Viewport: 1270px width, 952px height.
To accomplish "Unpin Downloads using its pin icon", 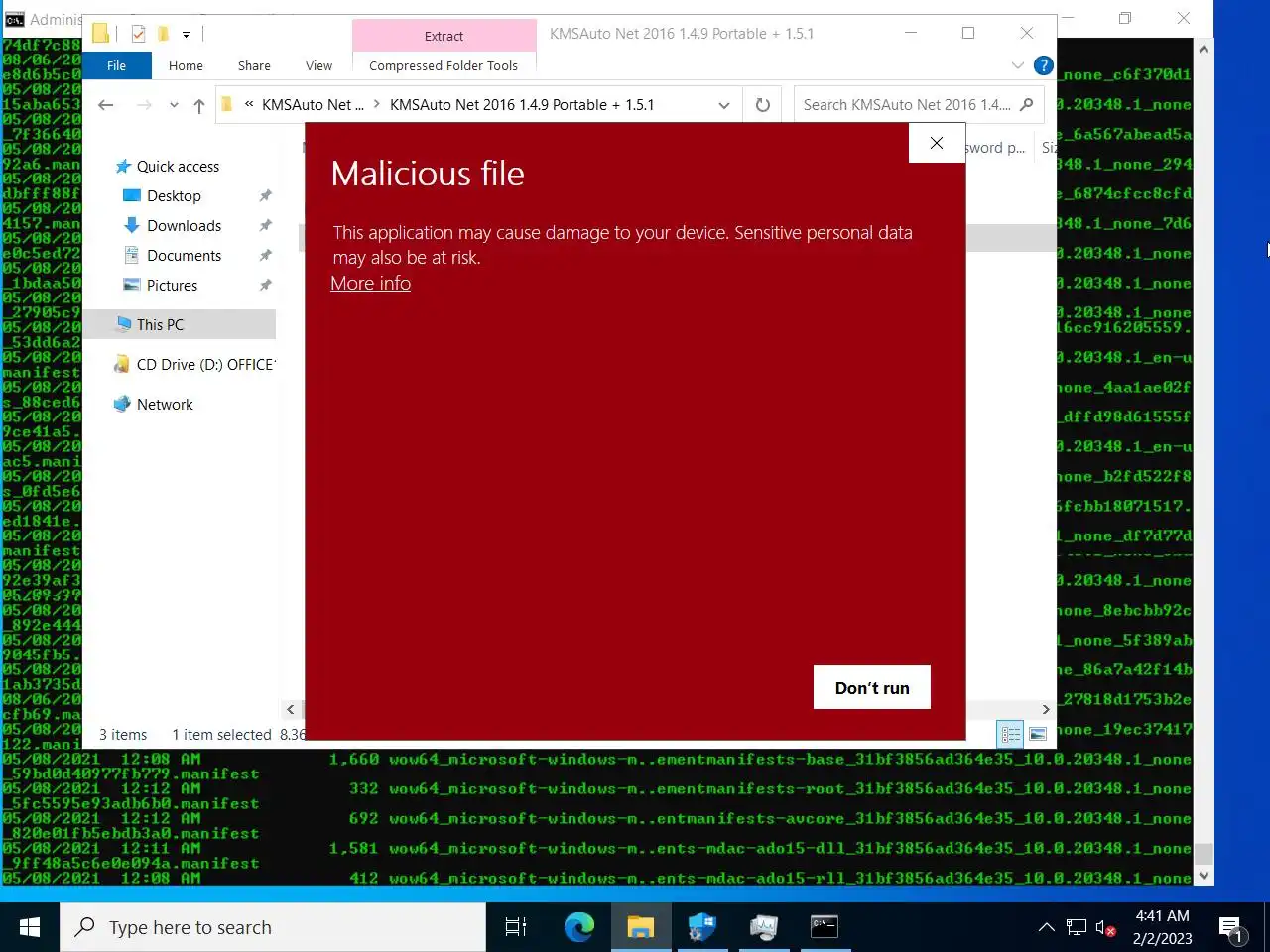I will tap(265, 225).
